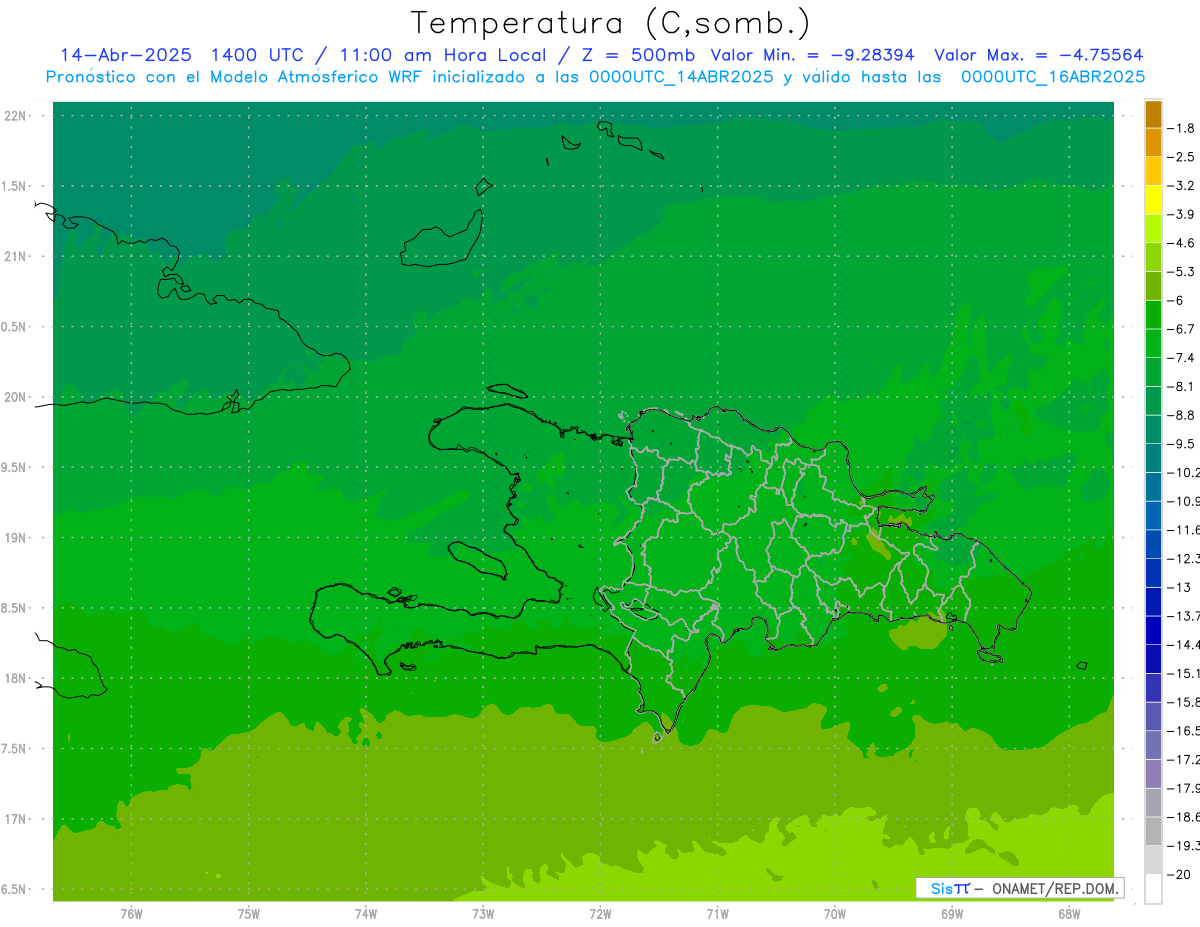Click '11:00 am Hora Local' text
Image resolution: width=1200 pixels, height=927 pixels.
point(441,56)
